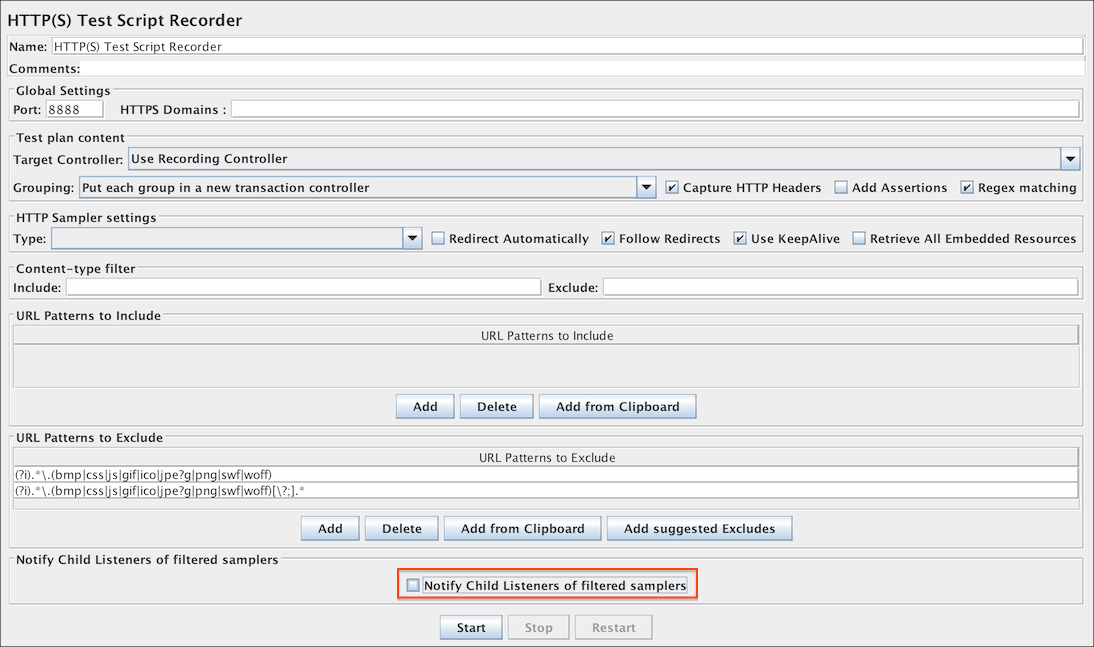Click Add suggested Excludes button
1094x647 pixels.
pos(699,529)
